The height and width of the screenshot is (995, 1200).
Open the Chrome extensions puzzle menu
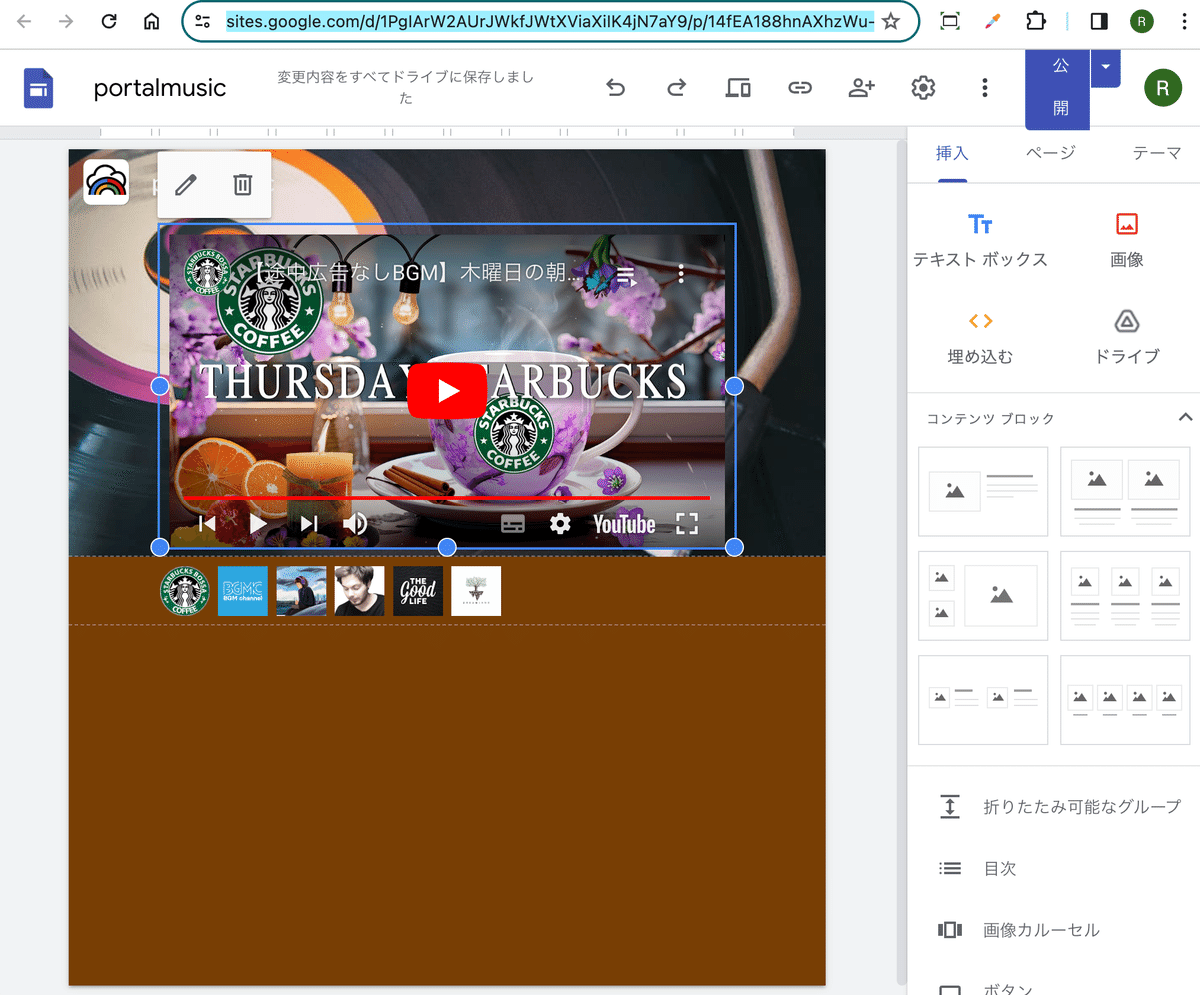[x=1036, y=21]
